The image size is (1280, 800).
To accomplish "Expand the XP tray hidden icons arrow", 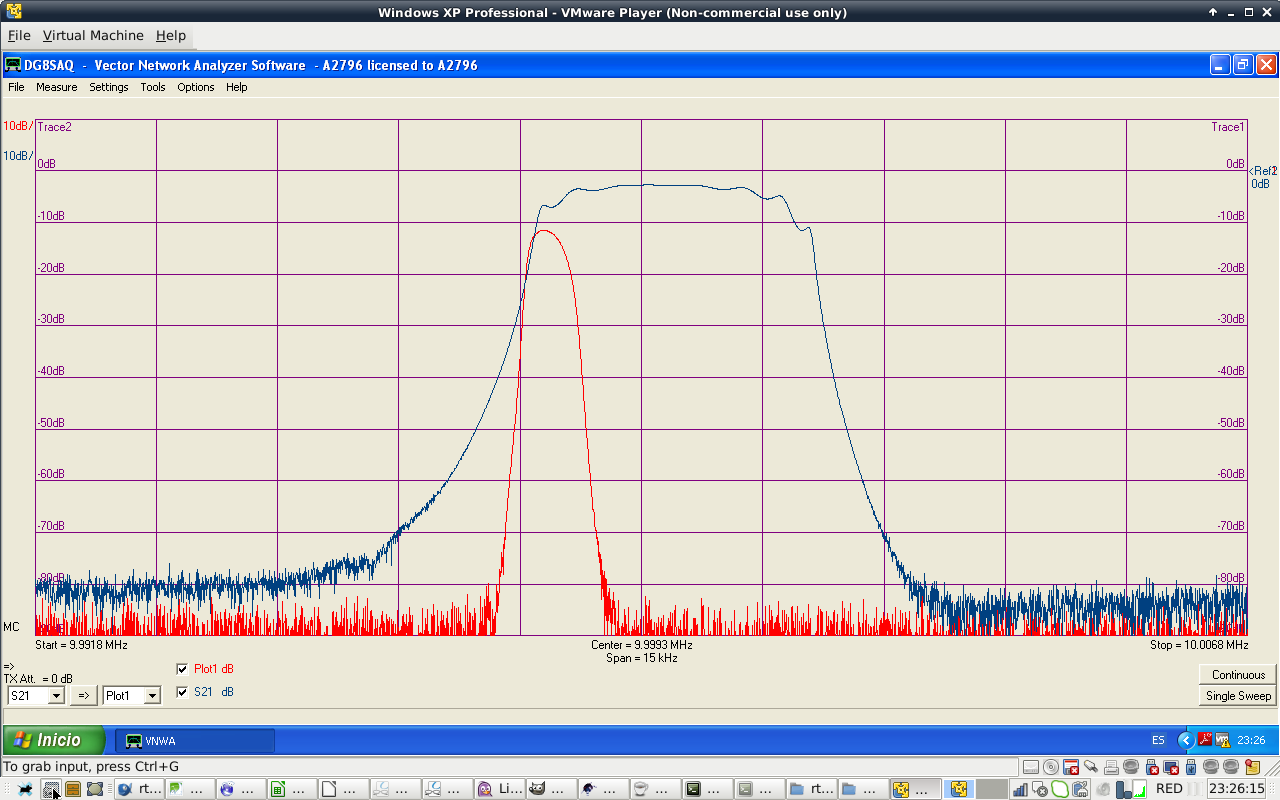I will [x=1186, y=740].
